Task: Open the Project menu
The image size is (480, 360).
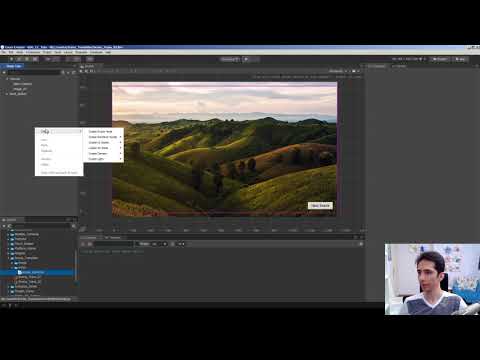Action: 47,52
